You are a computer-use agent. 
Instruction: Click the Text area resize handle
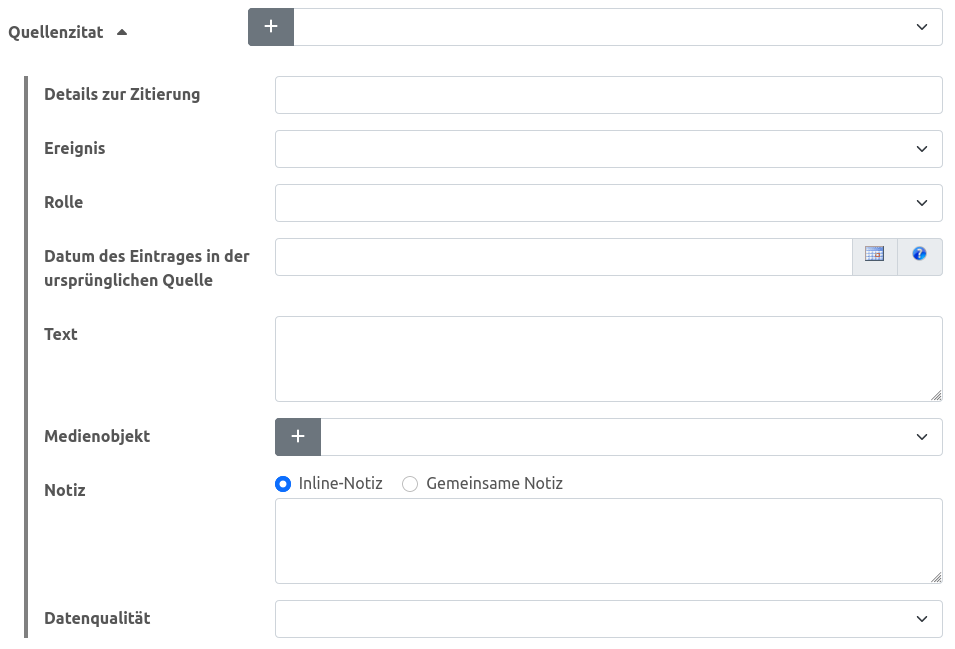point(936,395)
